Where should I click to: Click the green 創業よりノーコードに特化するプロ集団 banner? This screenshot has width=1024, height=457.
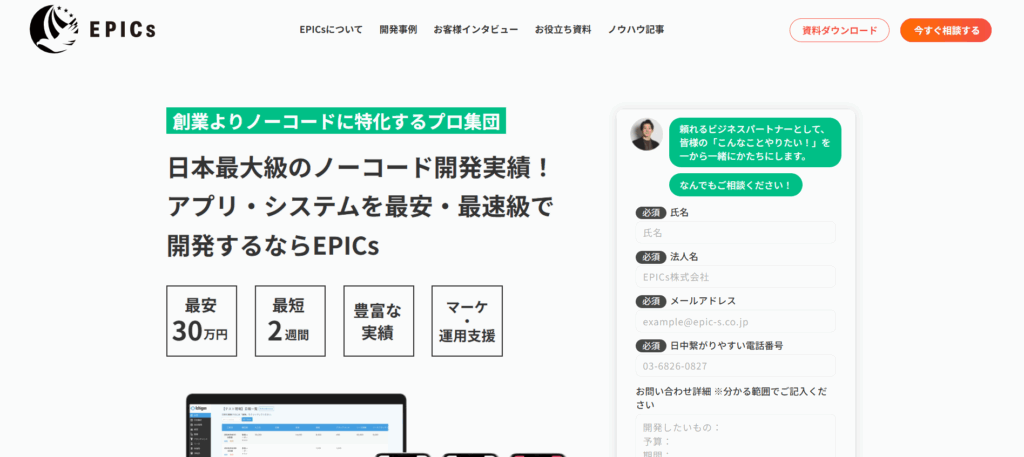click(336, 121)
